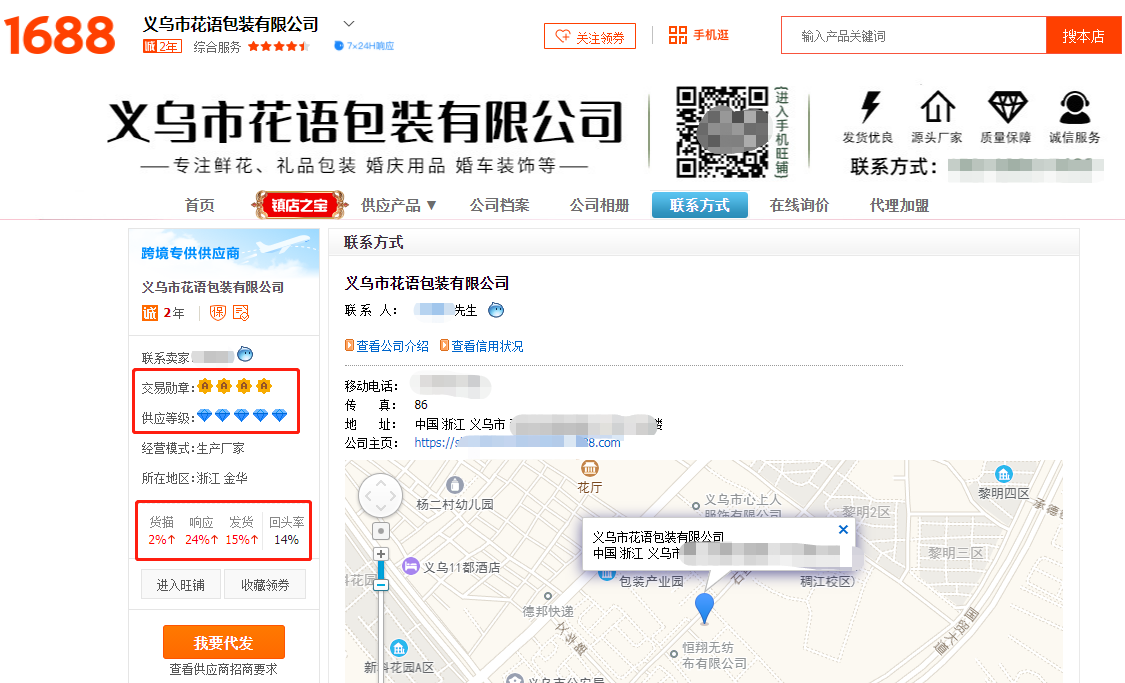Click the blue map location pin
This screenshot has height=683, width=1125.
pyautogui.click(x=705, y=608)
